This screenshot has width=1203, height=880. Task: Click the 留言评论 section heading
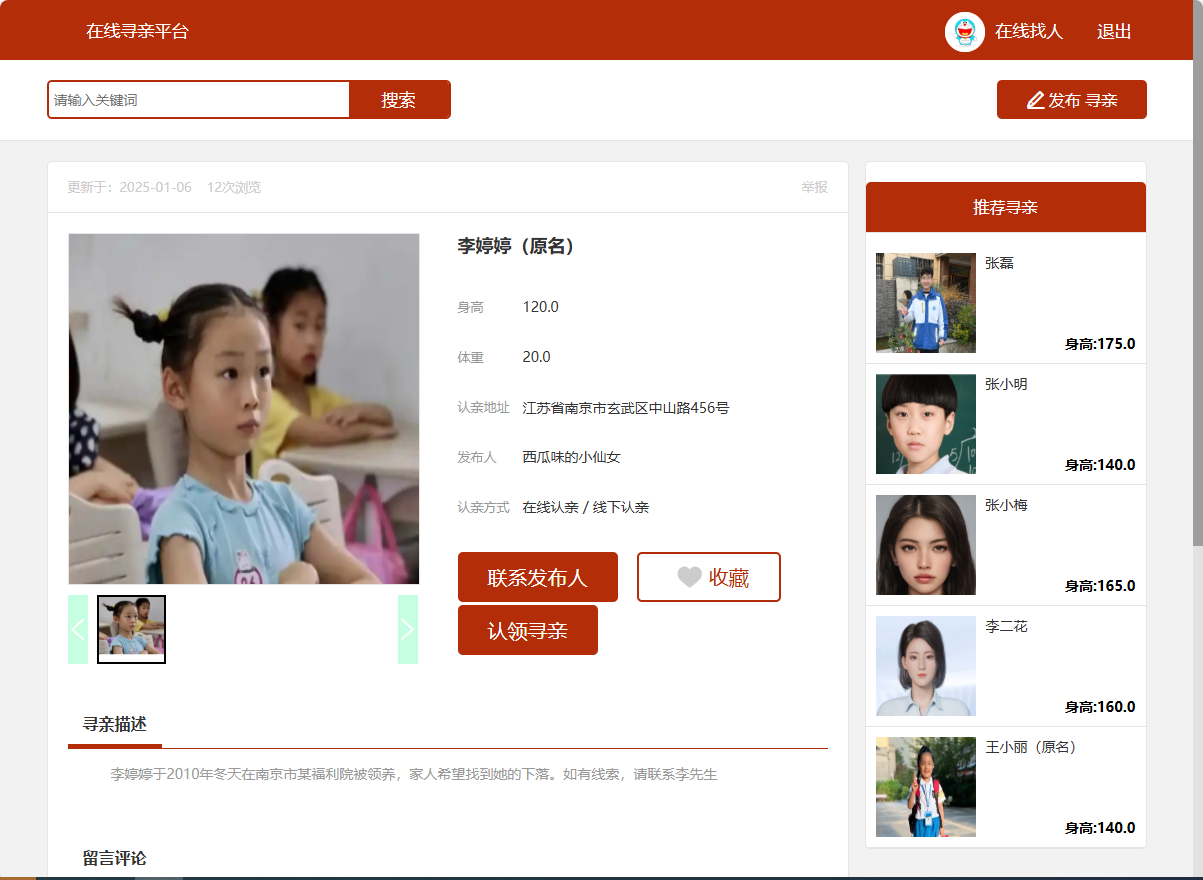(x=114, y=857)
